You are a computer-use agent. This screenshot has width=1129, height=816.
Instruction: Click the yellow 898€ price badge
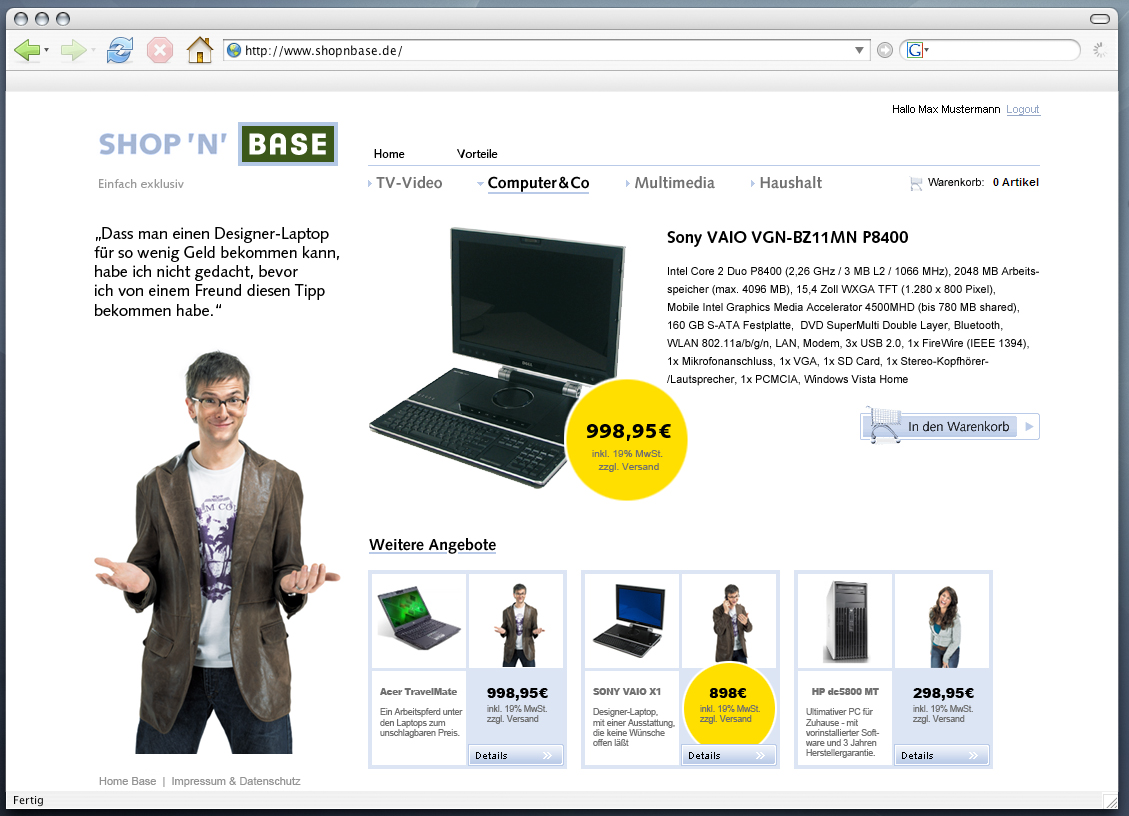coord(729,706)
